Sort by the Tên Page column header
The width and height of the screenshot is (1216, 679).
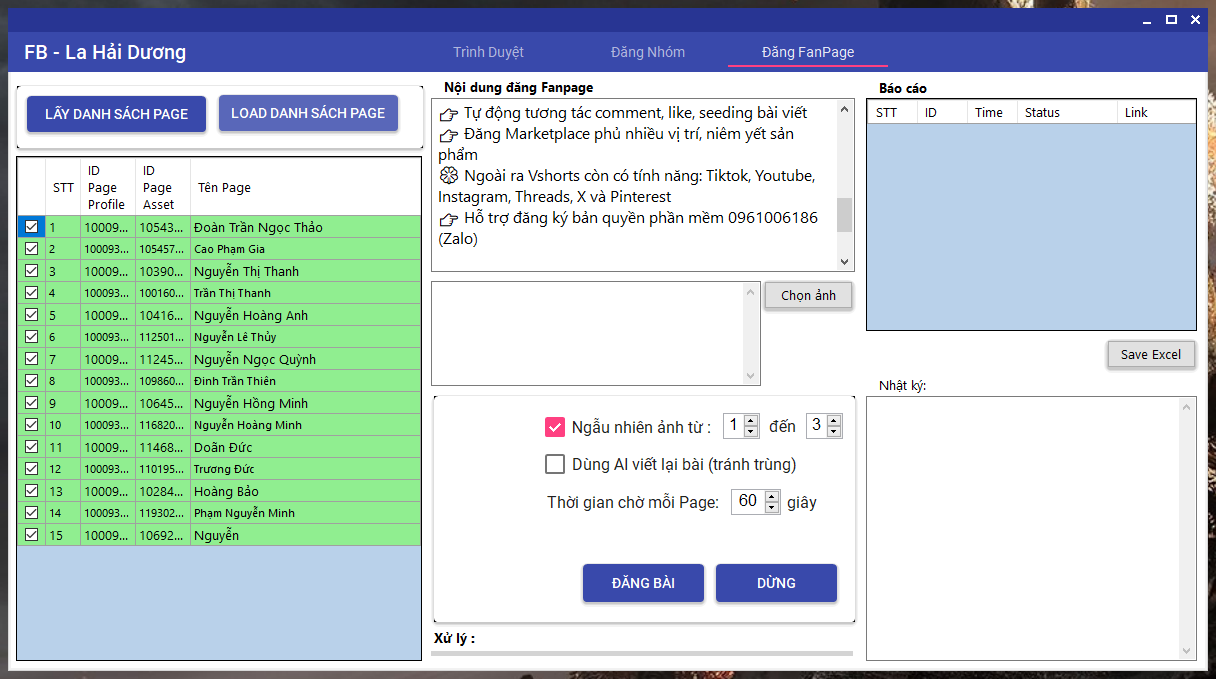click(x=223, y=187)
